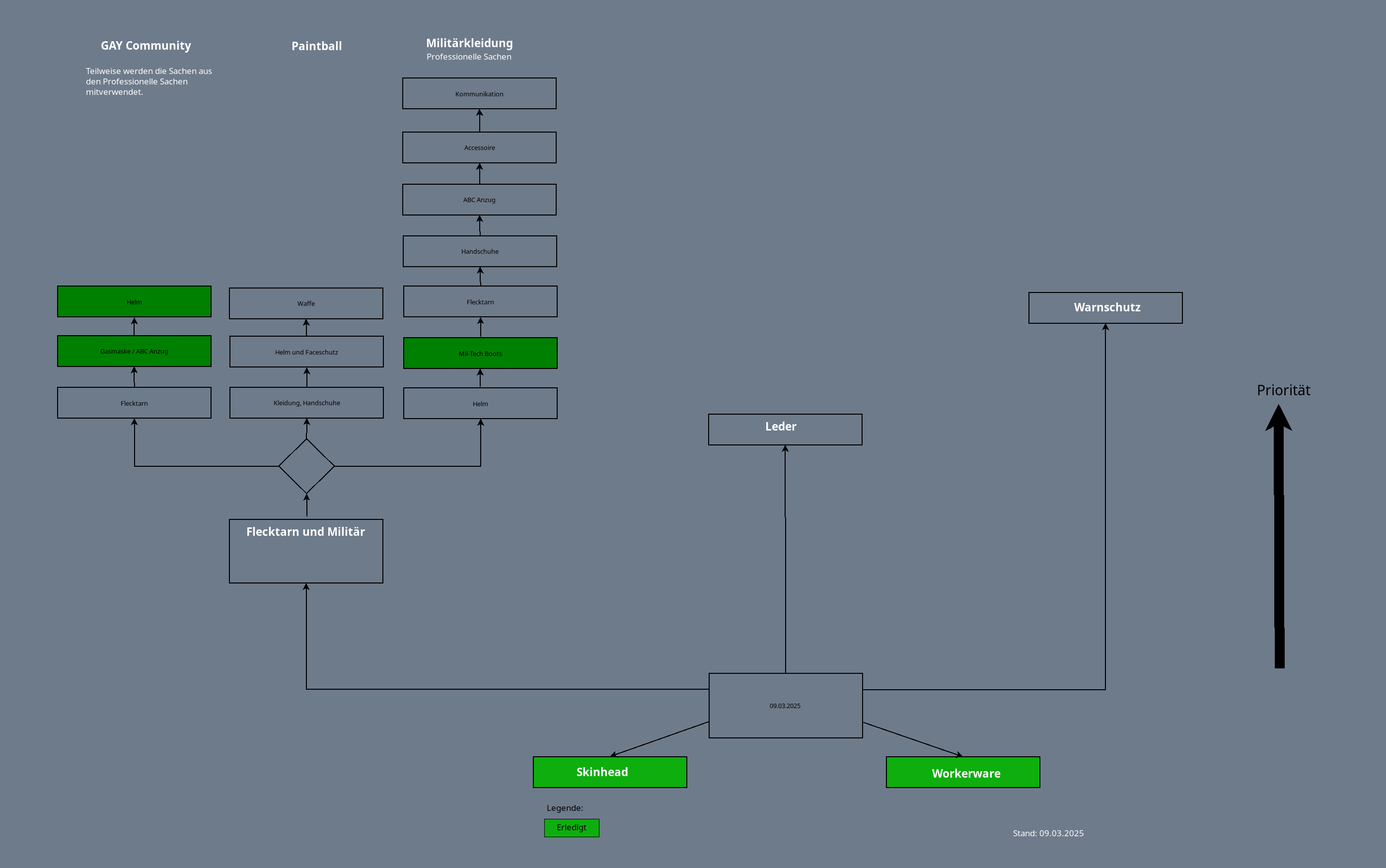Click the Stand: 09.03.2025 text

pyautogui.click(x=1048, y=833)
